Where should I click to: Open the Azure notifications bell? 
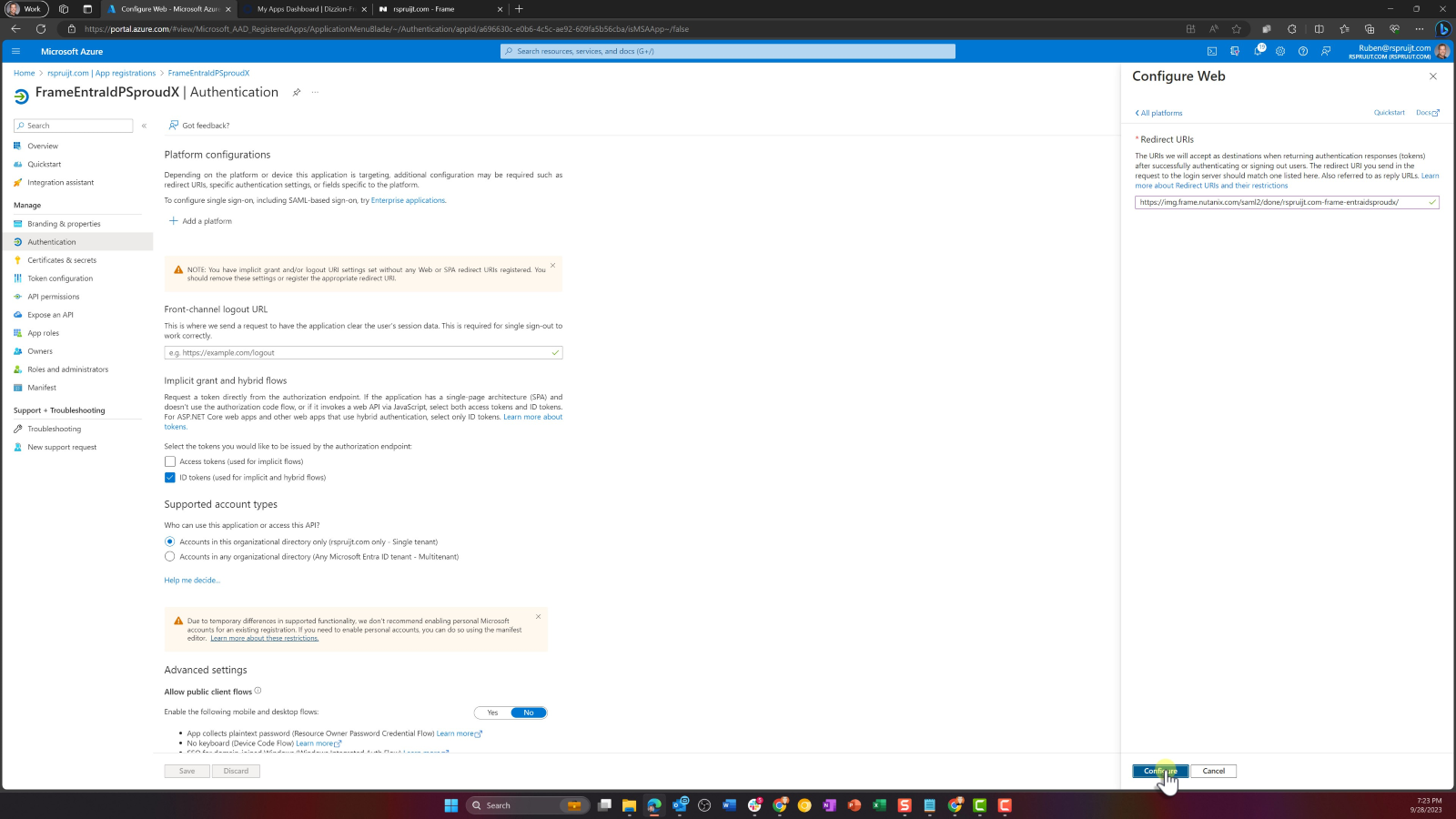point(1258,51)
